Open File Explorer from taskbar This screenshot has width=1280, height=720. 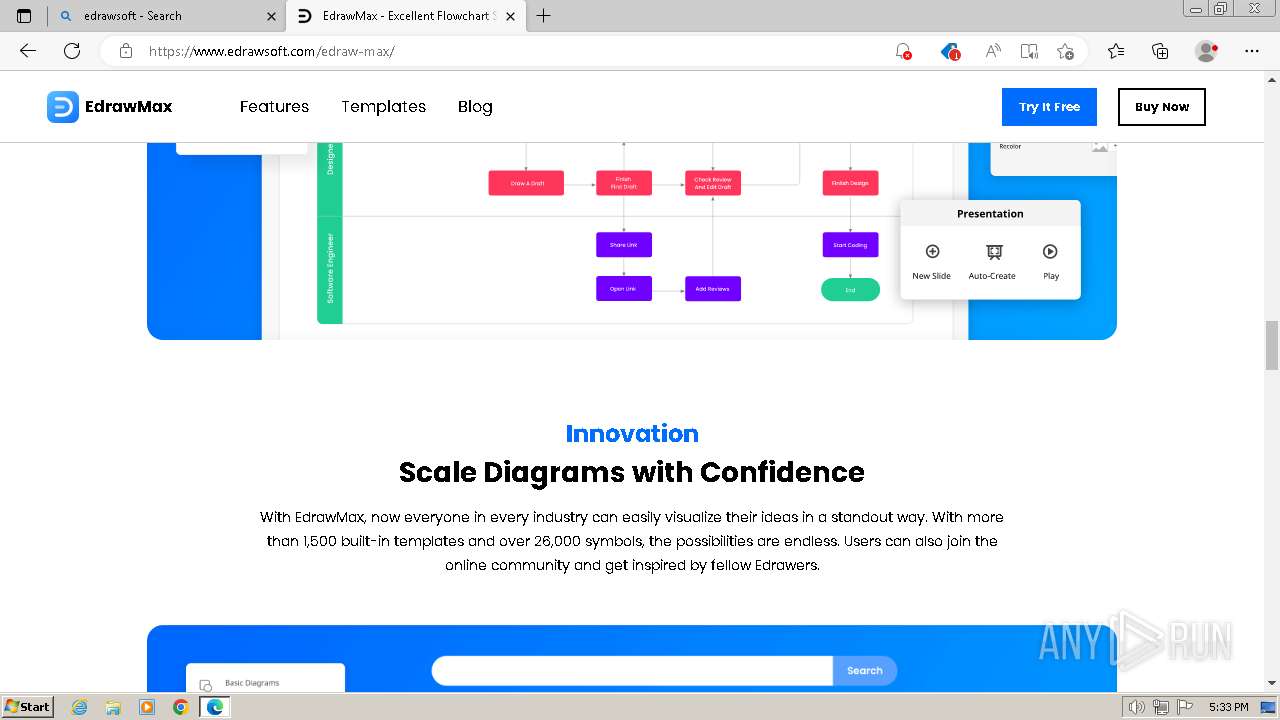pyautogui.click(x=113, y=707)
